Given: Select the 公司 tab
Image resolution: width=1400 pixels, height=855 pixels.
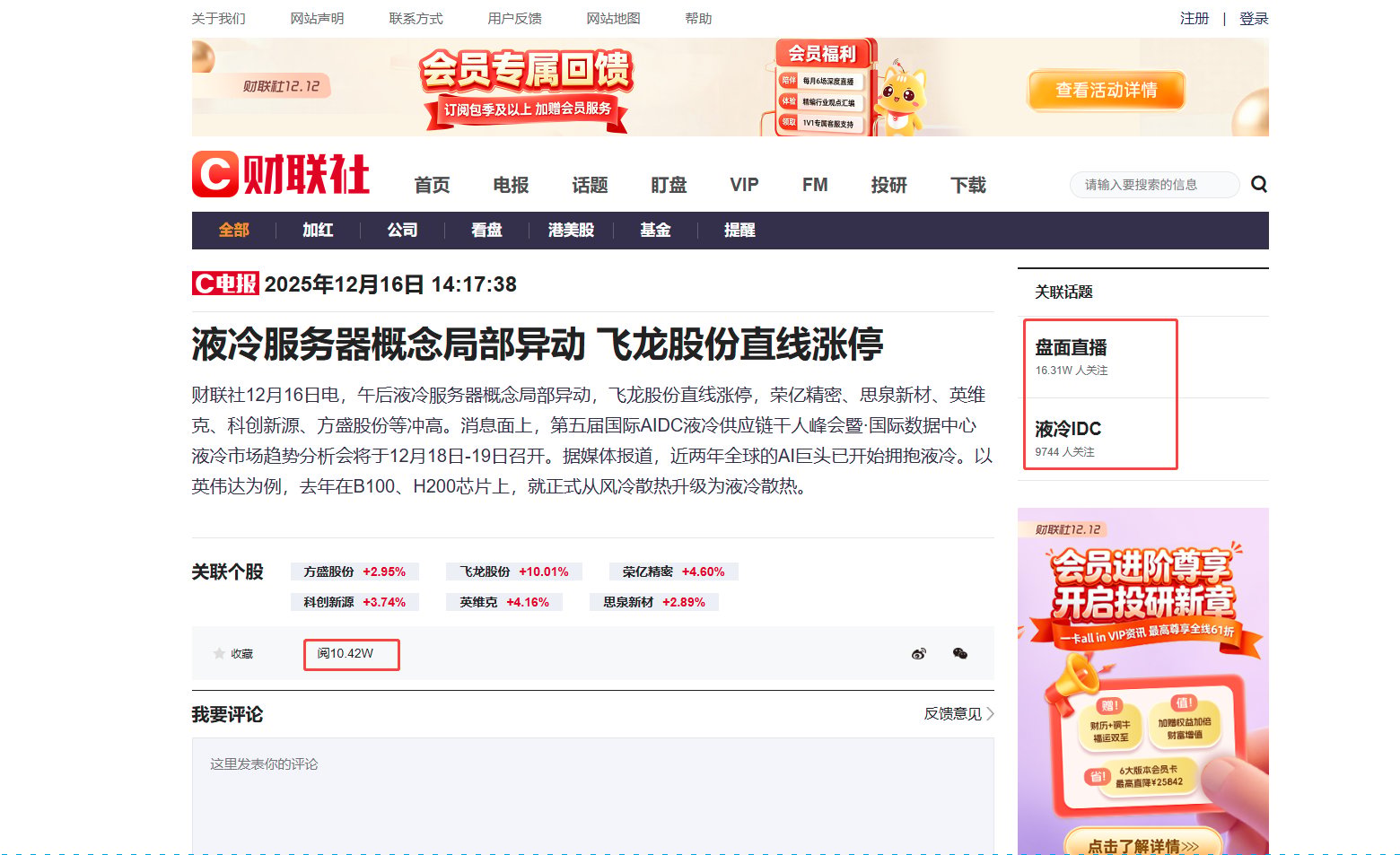Looking at the screenshot, I should [402, 231].
